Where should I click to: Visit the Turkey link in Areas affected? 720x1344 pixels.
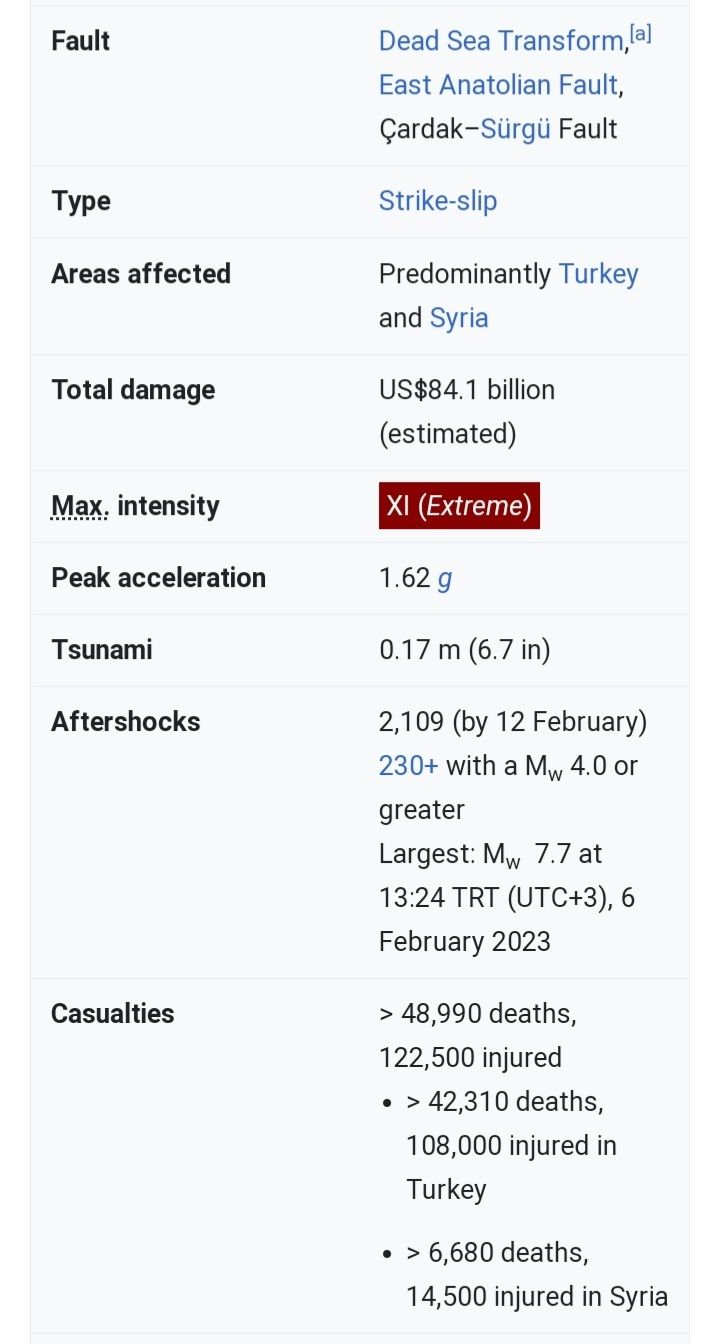598,274
